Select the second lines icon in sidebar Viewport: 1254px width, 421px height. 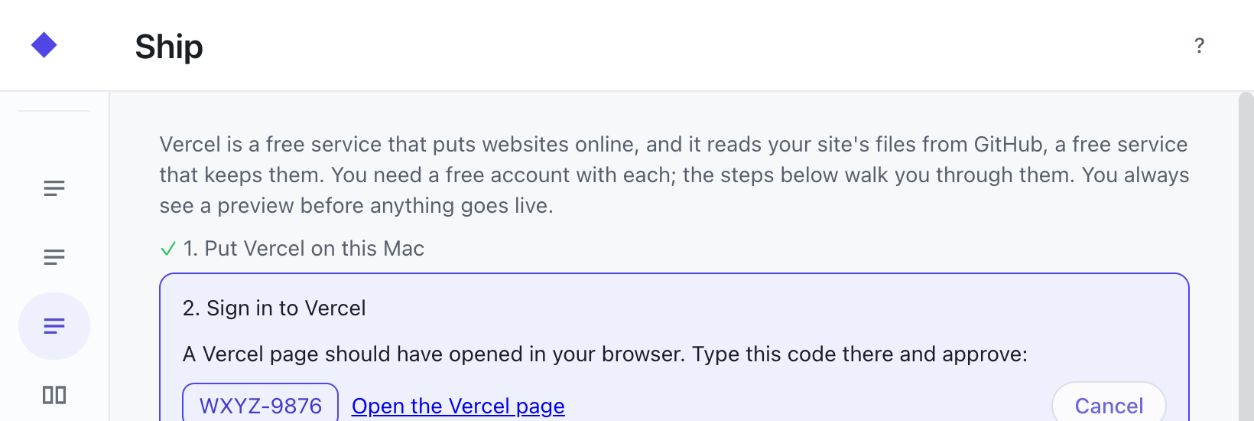click(54, 257)
